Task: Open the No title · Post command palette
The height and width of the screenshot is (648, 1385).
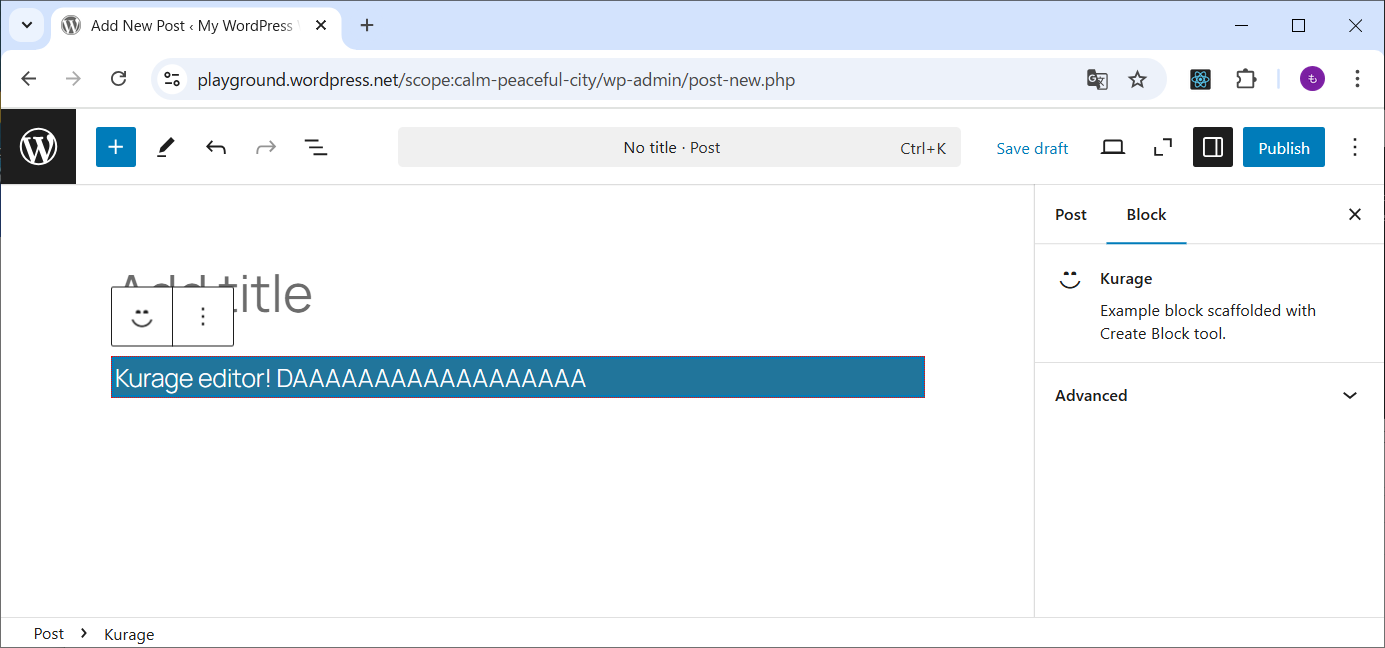Action: [679, 147]
